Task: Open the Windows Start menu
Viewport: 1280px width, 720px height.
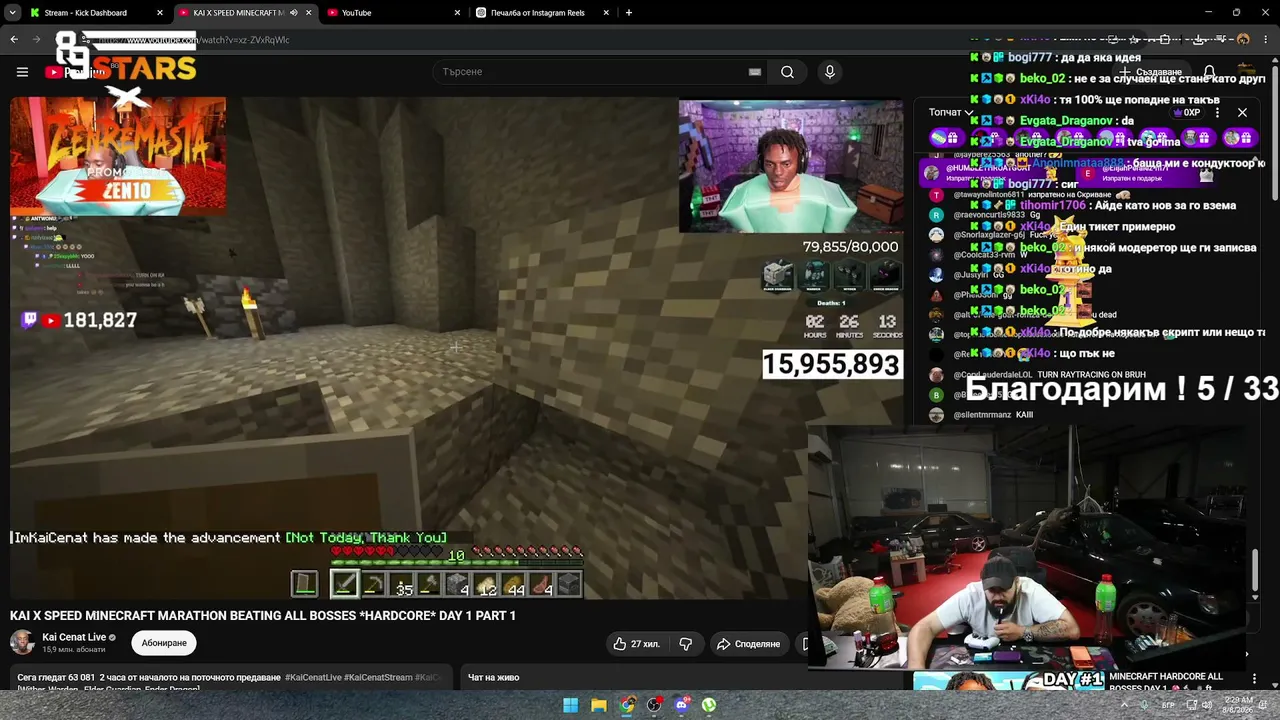Action: 570,705
